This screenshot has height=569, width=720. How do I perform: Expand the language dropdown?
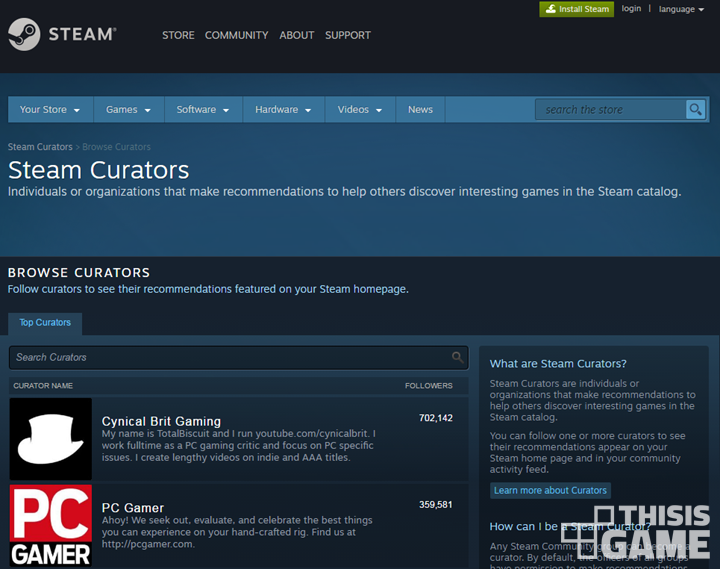pyautogui.click(x=681, y=9)
